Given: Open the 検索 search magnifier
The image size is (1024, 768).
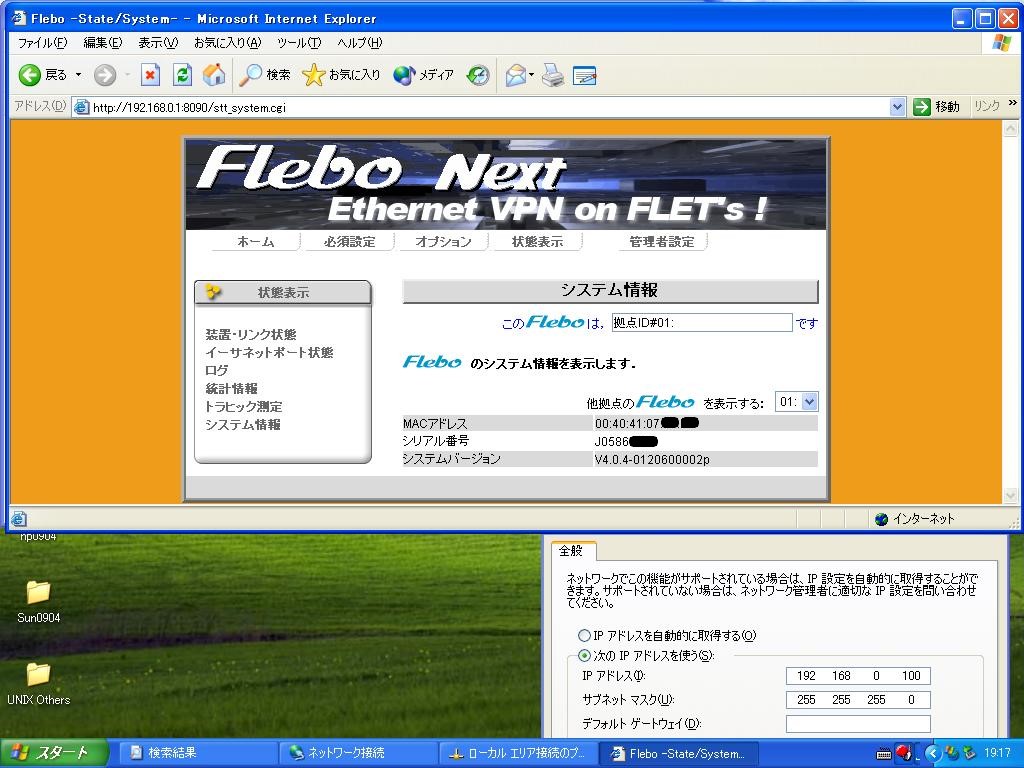Looking at the screenshot, I should point(264,75).
